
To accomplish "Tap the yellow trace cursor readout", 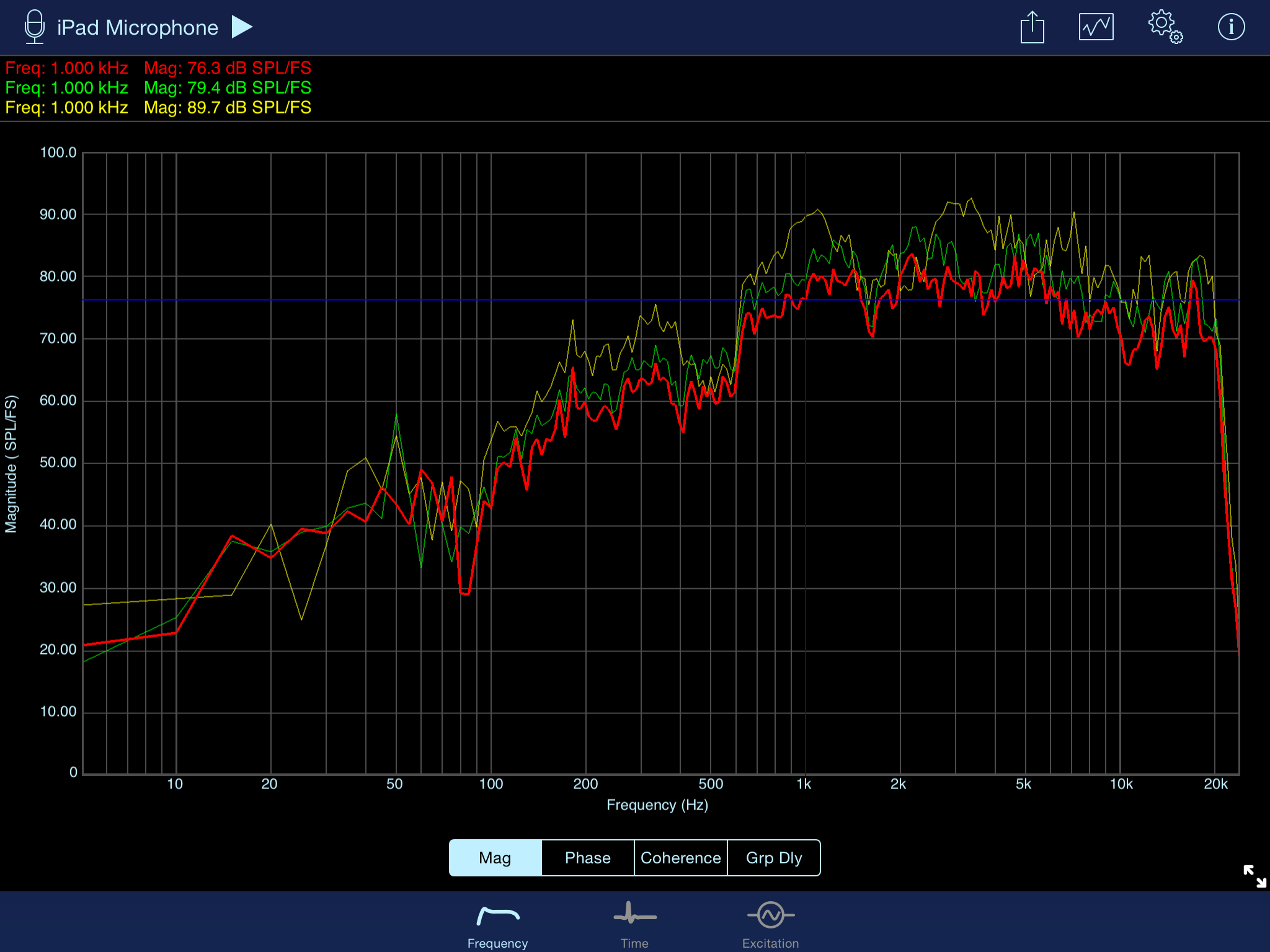I will pyautogui.click(x=158, y=108).
